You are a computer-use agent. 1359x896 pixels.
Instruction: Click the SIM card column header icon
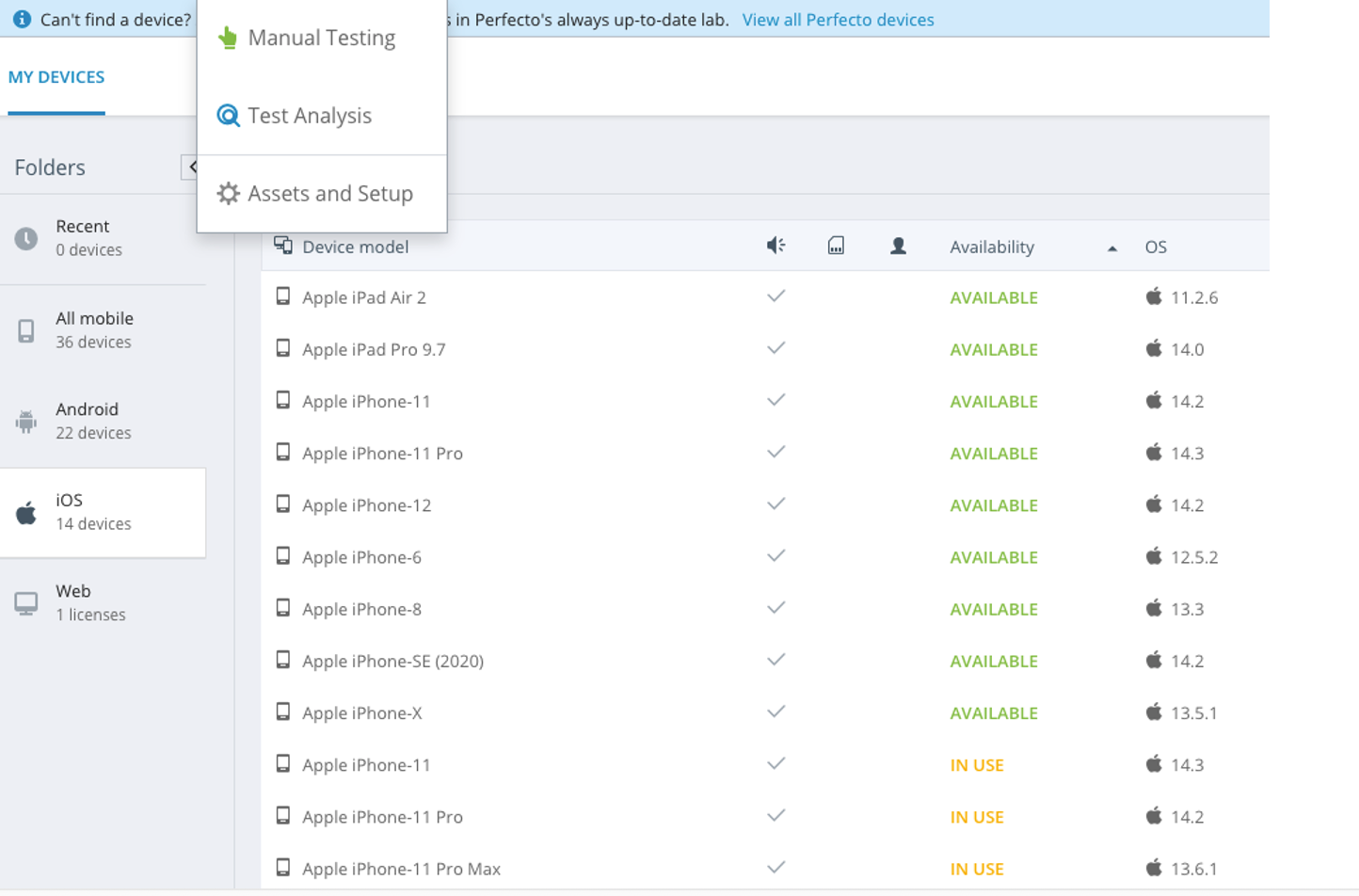836,246
